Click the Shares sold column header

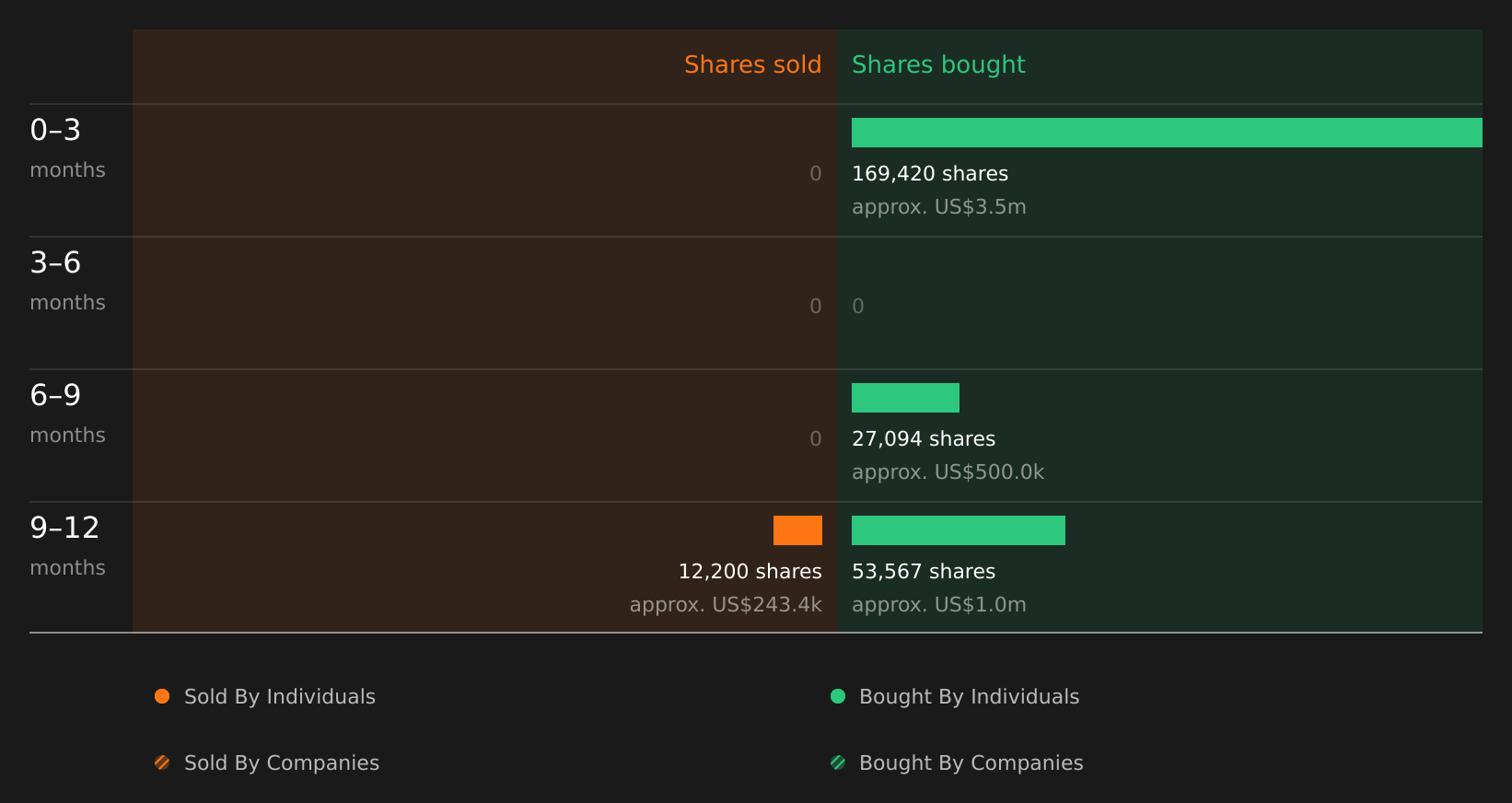pos(752,64)
